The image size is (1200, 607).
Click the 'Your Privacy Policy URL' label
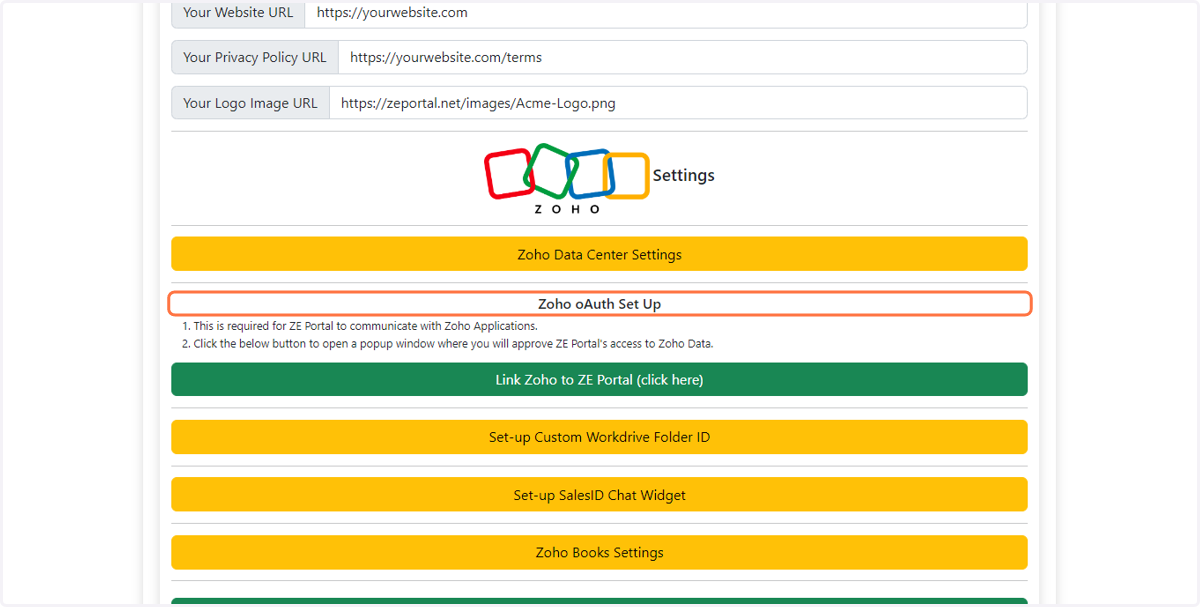(x=255, y=57)
